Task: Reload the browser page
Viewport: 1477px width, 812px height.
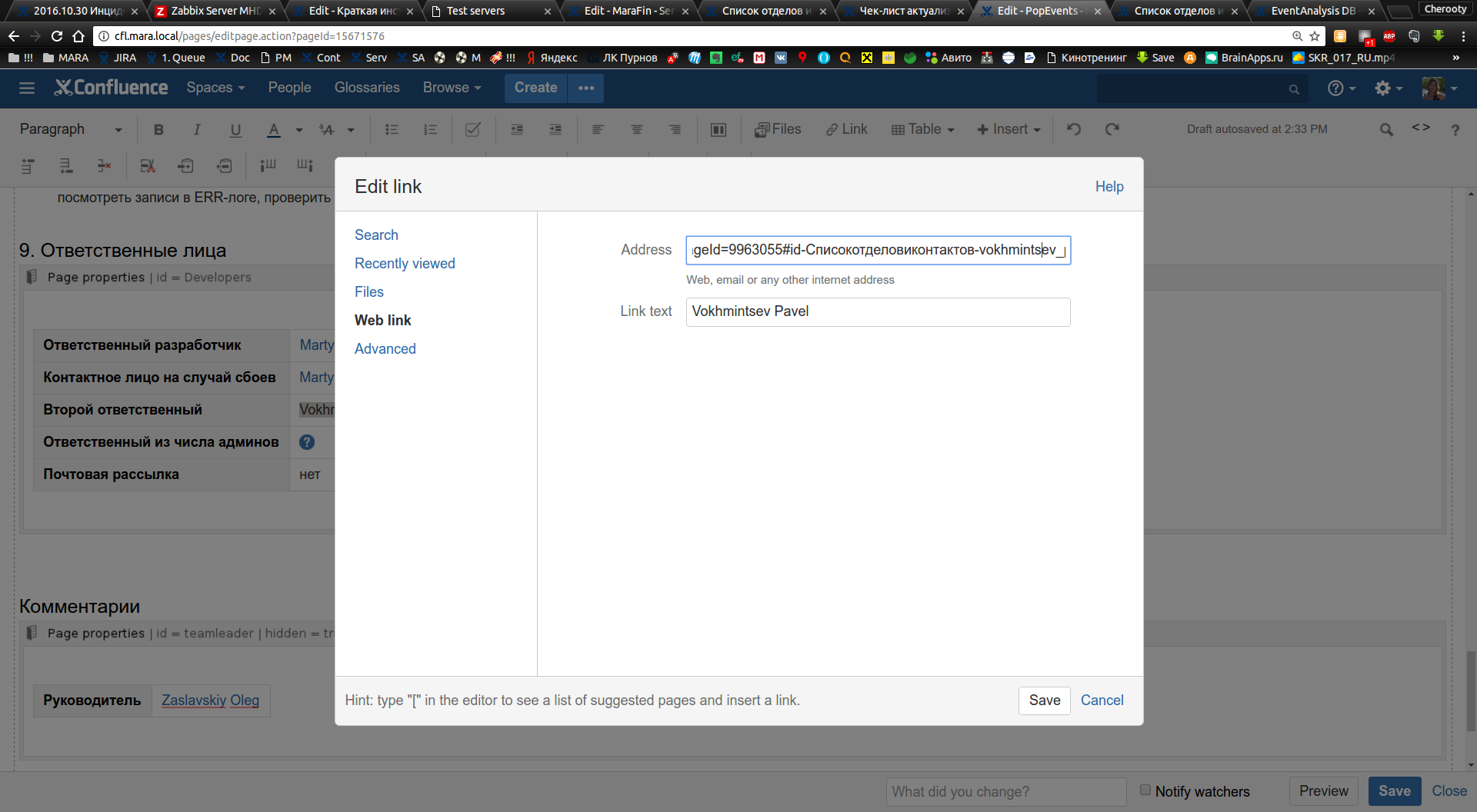Action: [x=57, y=36]
